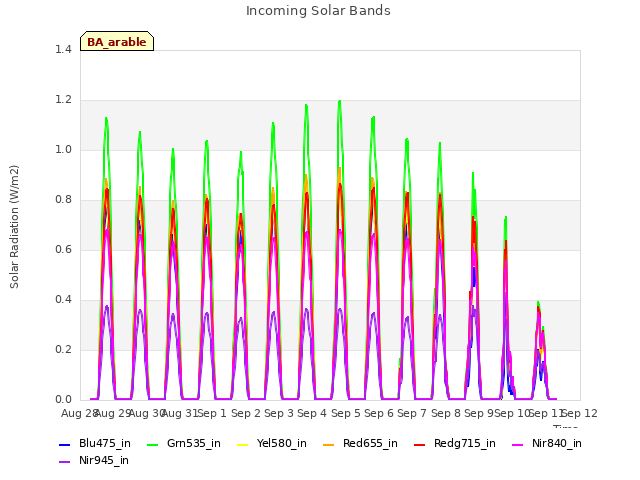Click the green peak on Sep 5
Viewport: 640px width, 480px height.
[x=340, y=101]
